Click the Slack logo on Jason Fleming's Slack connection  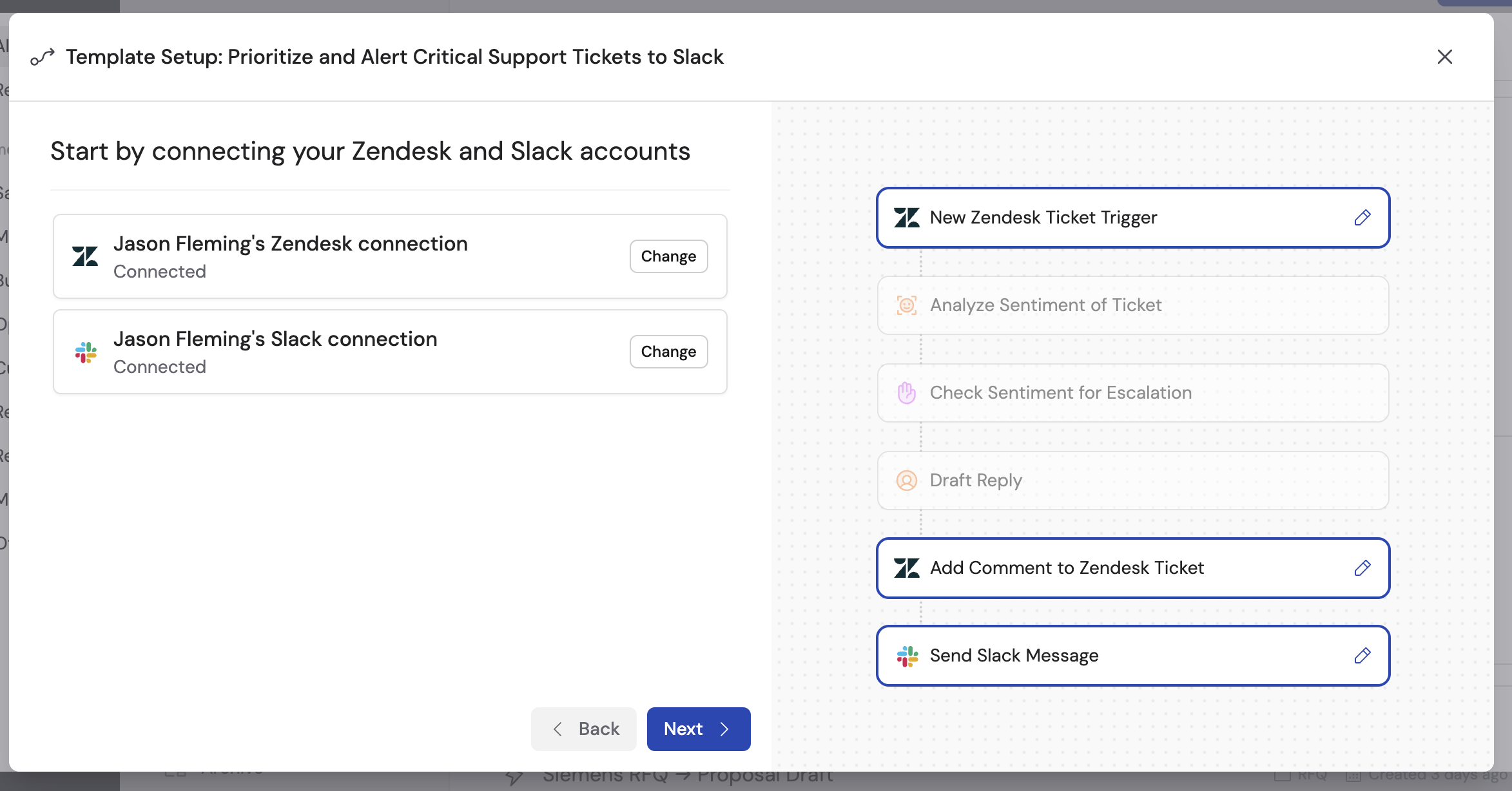point(86,352)
